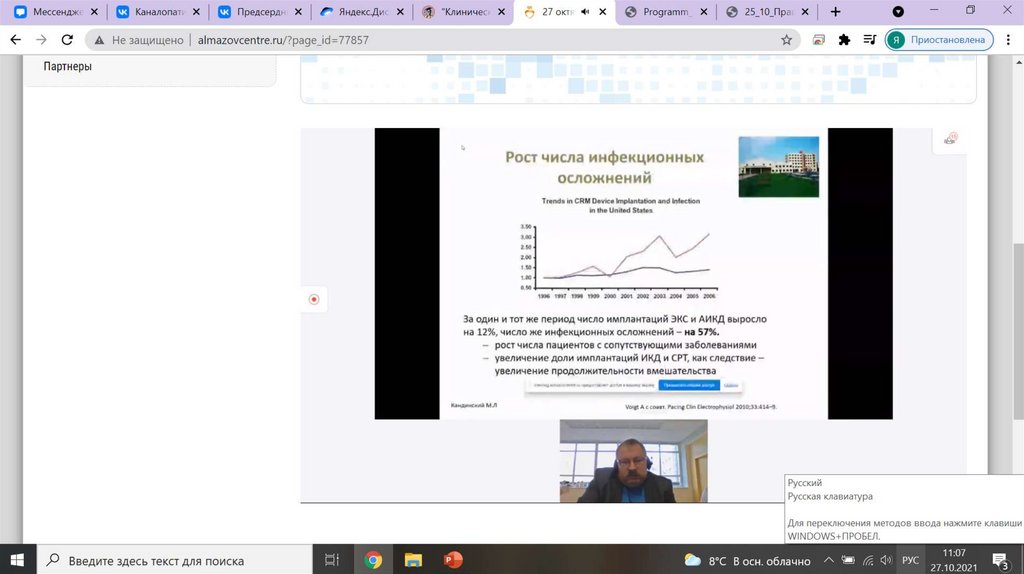
Task: Open the Chrome tab search dropdown
Action: point(897,12)
